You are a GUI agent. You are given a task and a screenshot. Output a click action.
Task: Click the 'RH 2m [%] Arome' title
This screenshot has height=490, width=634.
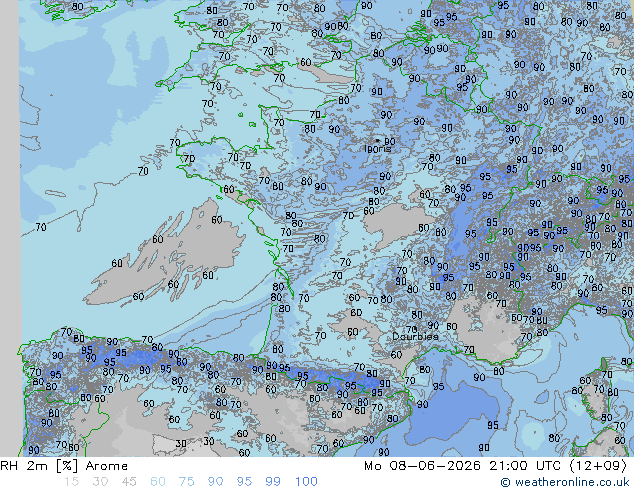point(64,466)
